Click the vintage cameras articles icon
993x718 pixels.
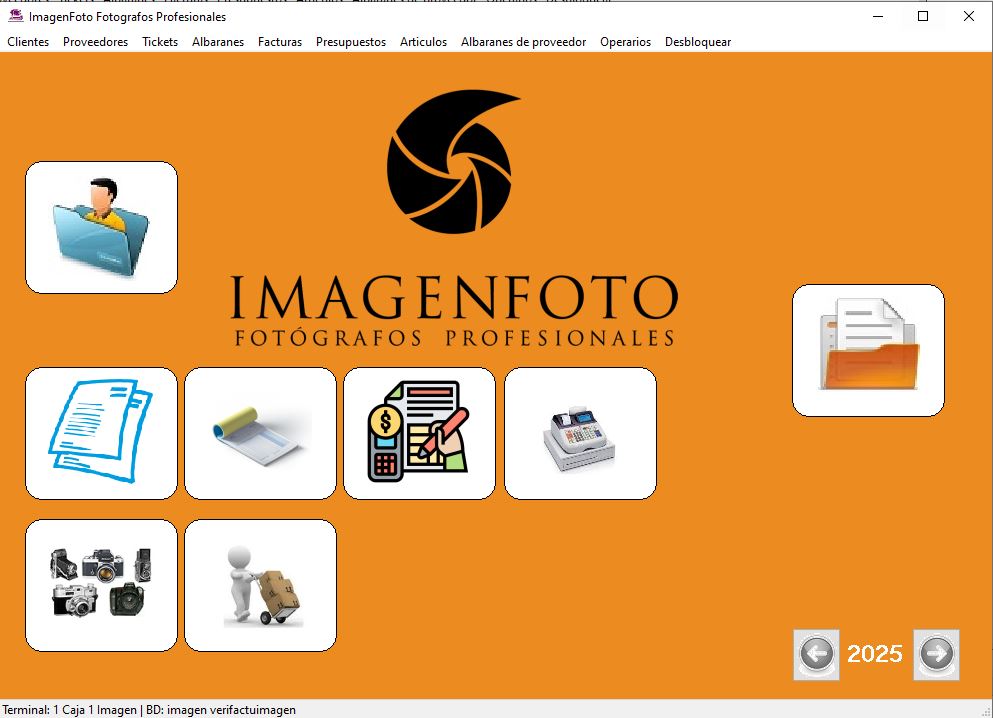click(x=101, y=585)
